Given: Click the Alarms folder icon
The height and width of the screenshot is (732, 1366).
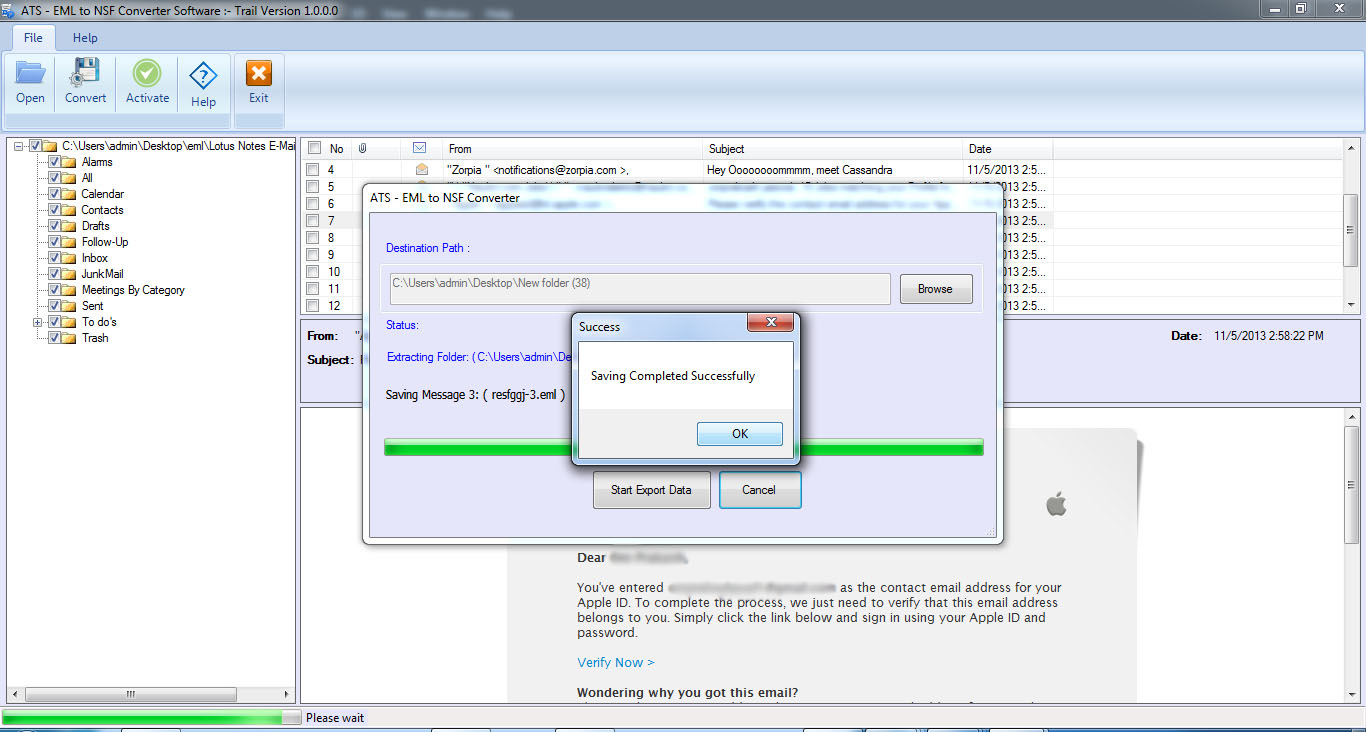Looking at the screenshot, I should (70, 162).
